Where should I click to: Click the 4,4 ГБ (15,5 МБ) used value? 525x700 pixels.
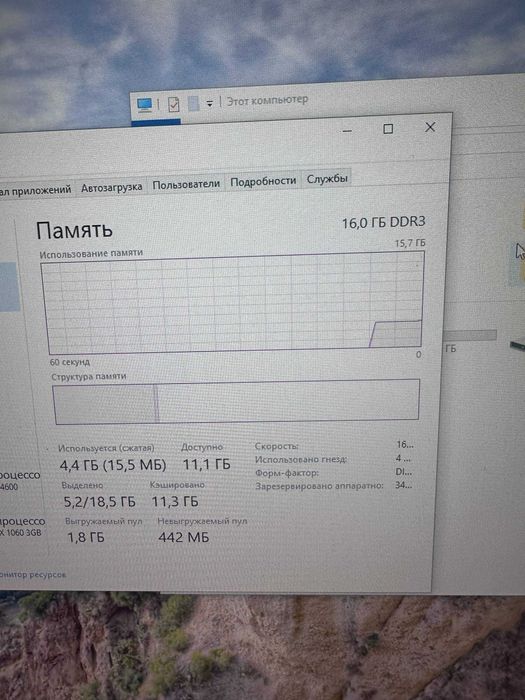click(113, 465)
